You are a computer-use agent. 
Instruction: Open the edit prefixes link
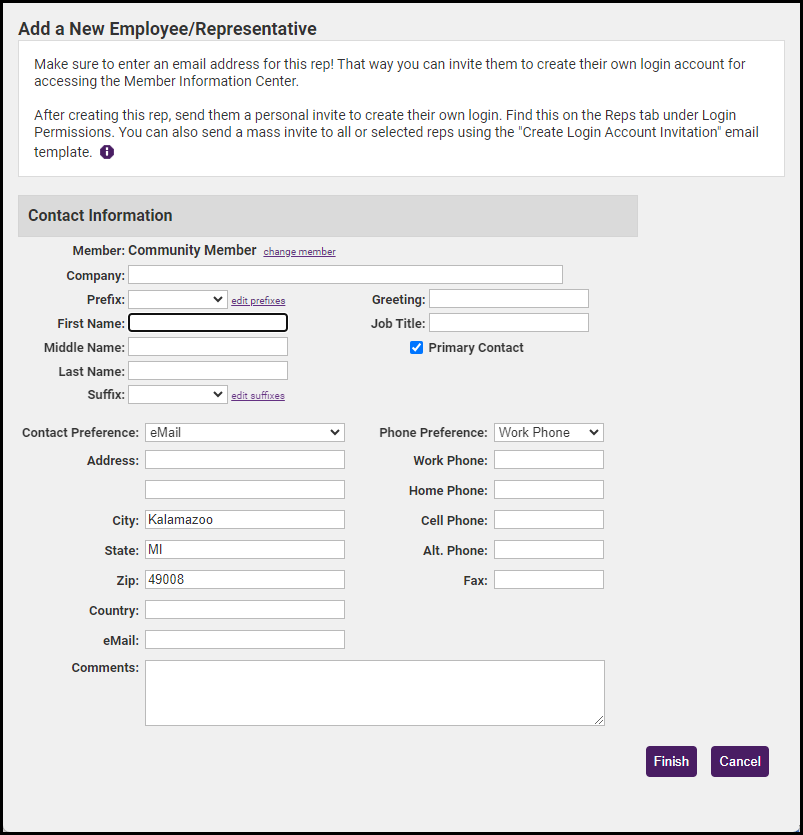click(258, 301)
